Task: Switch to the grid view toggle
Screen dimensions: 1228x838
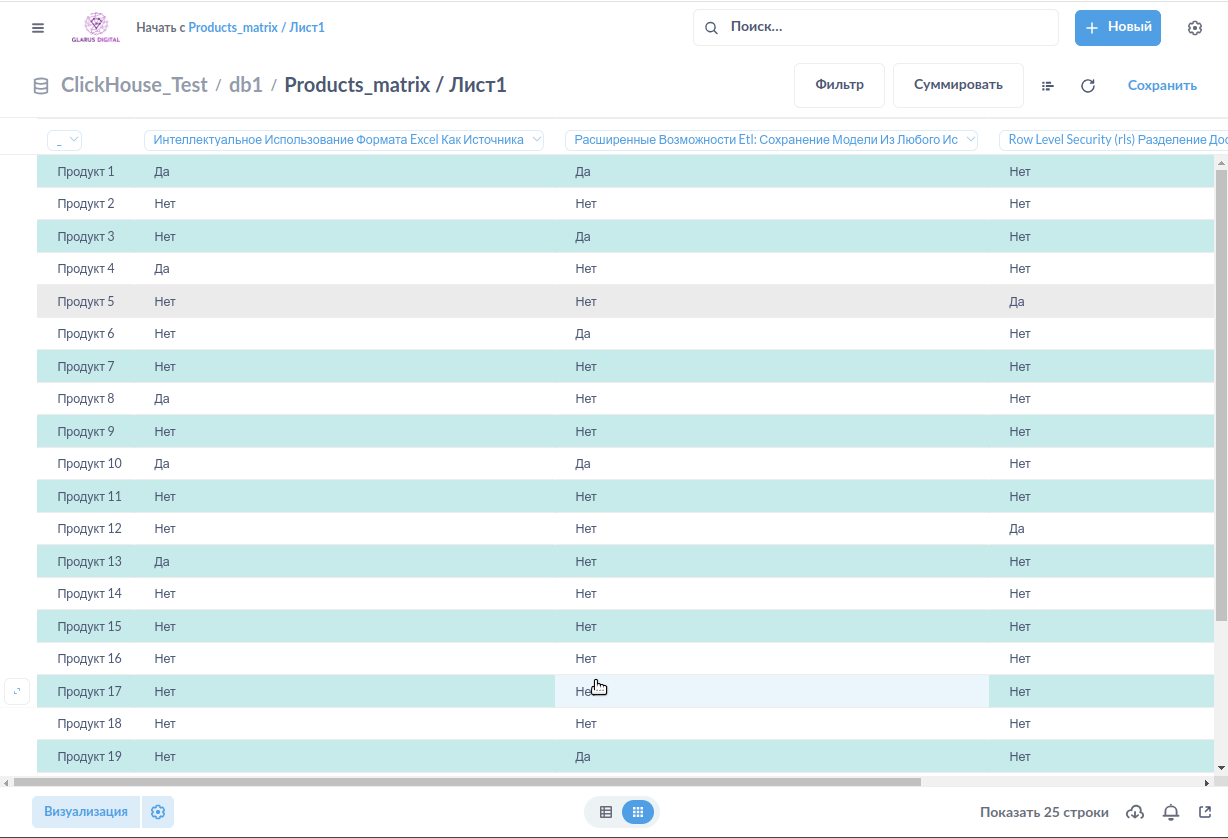Action: pyautogui.click(x=637, y=812)
